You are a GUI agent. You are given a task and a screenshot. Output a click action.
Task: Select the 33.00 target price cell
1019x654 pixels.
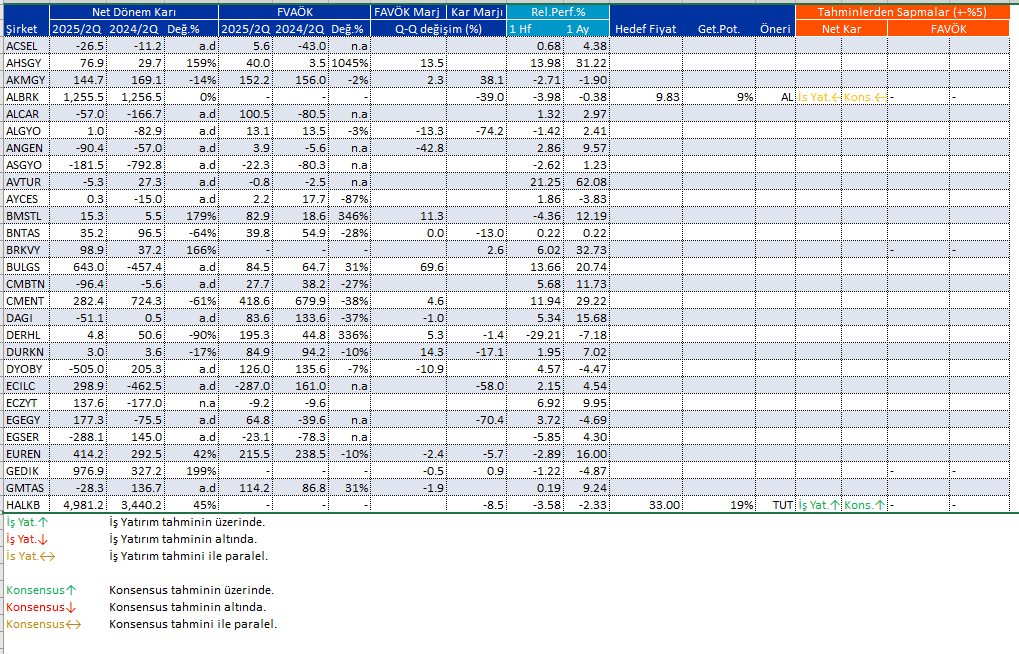[x=664, y=505]
